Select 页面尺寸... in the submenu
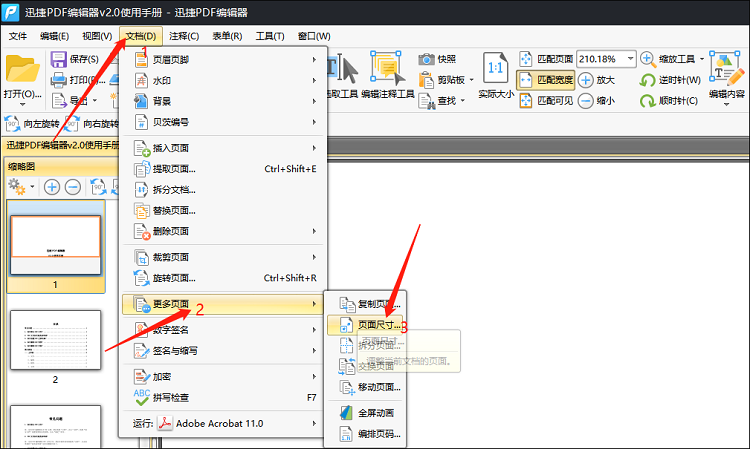The height and width of the screenshot is (449, 750). tap(366, 325)
